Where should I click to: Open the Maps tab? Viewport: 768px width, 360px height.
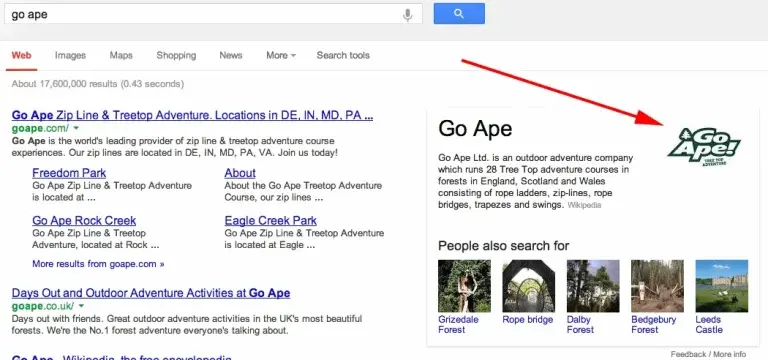[121, 55]
